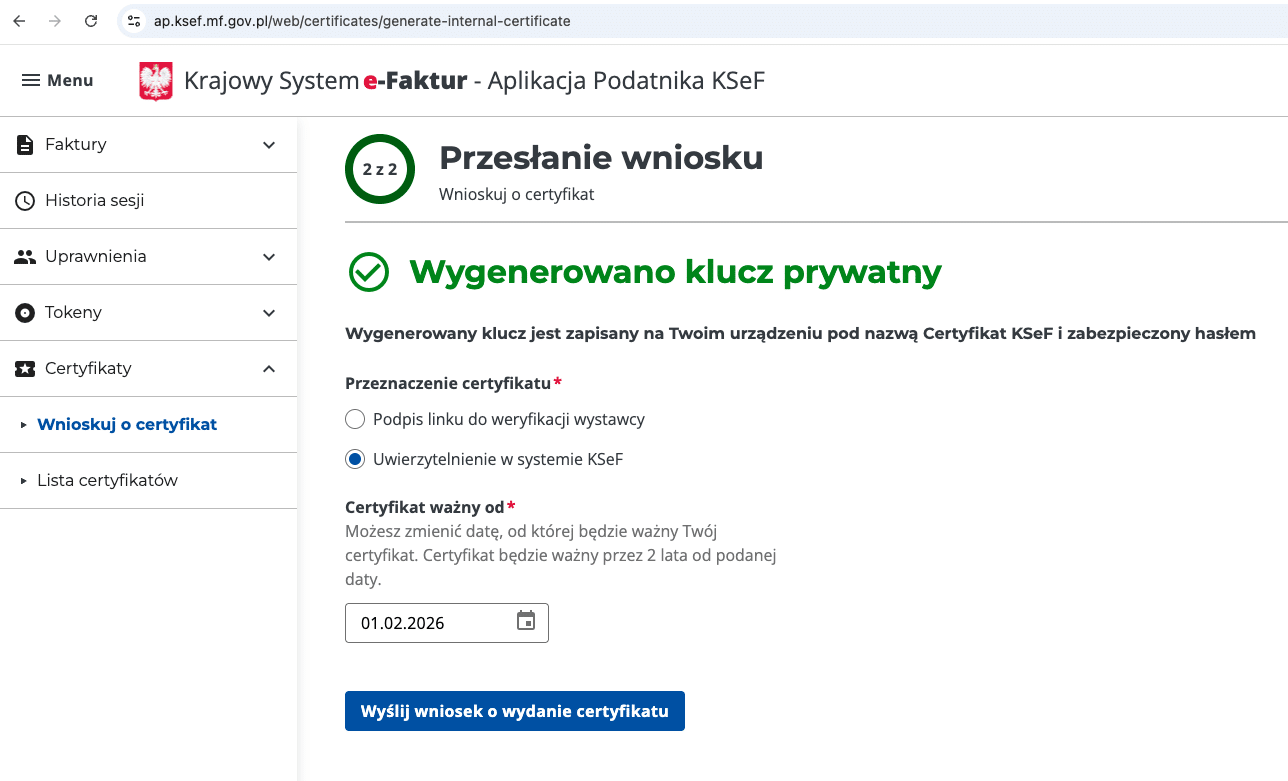
Task: Select Uwierzytelnienie w systemie KSeF option
Action: pyautogui.click(x=354, y=459)
